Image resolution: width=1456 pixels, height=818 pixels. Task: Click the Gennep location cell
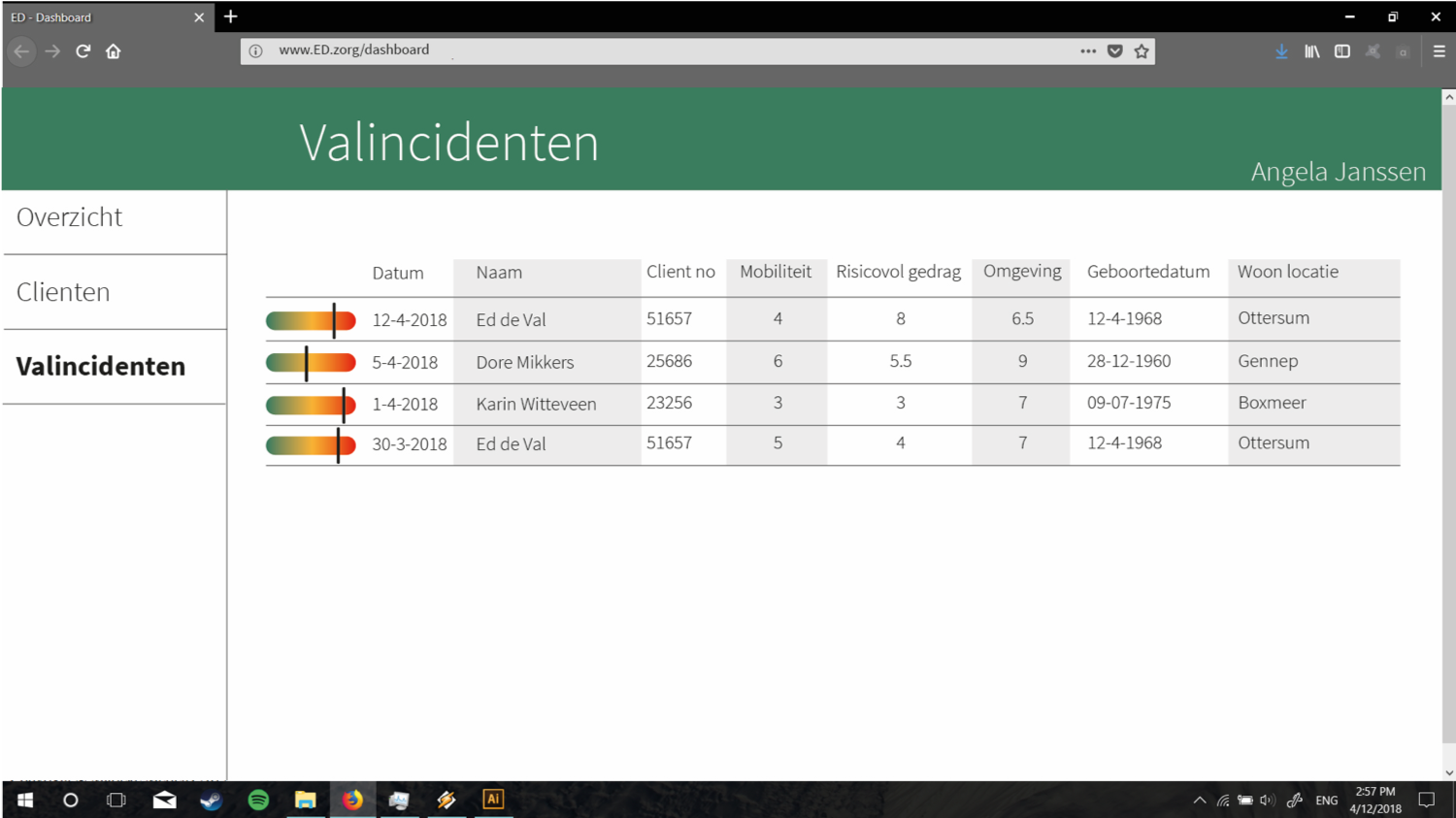[x=1268, y=361]
